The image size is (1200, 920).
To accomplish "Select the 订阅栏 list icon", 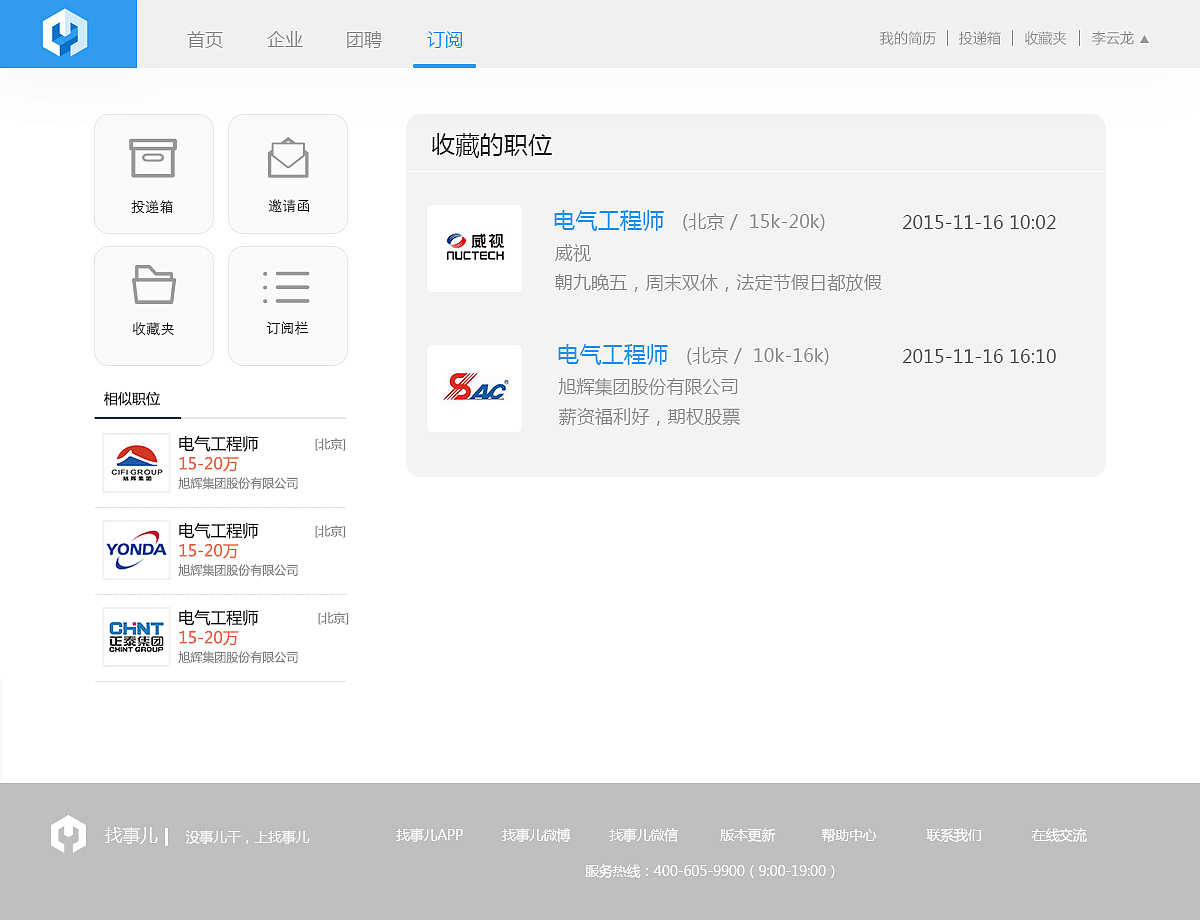I will (x=287, y=305).
